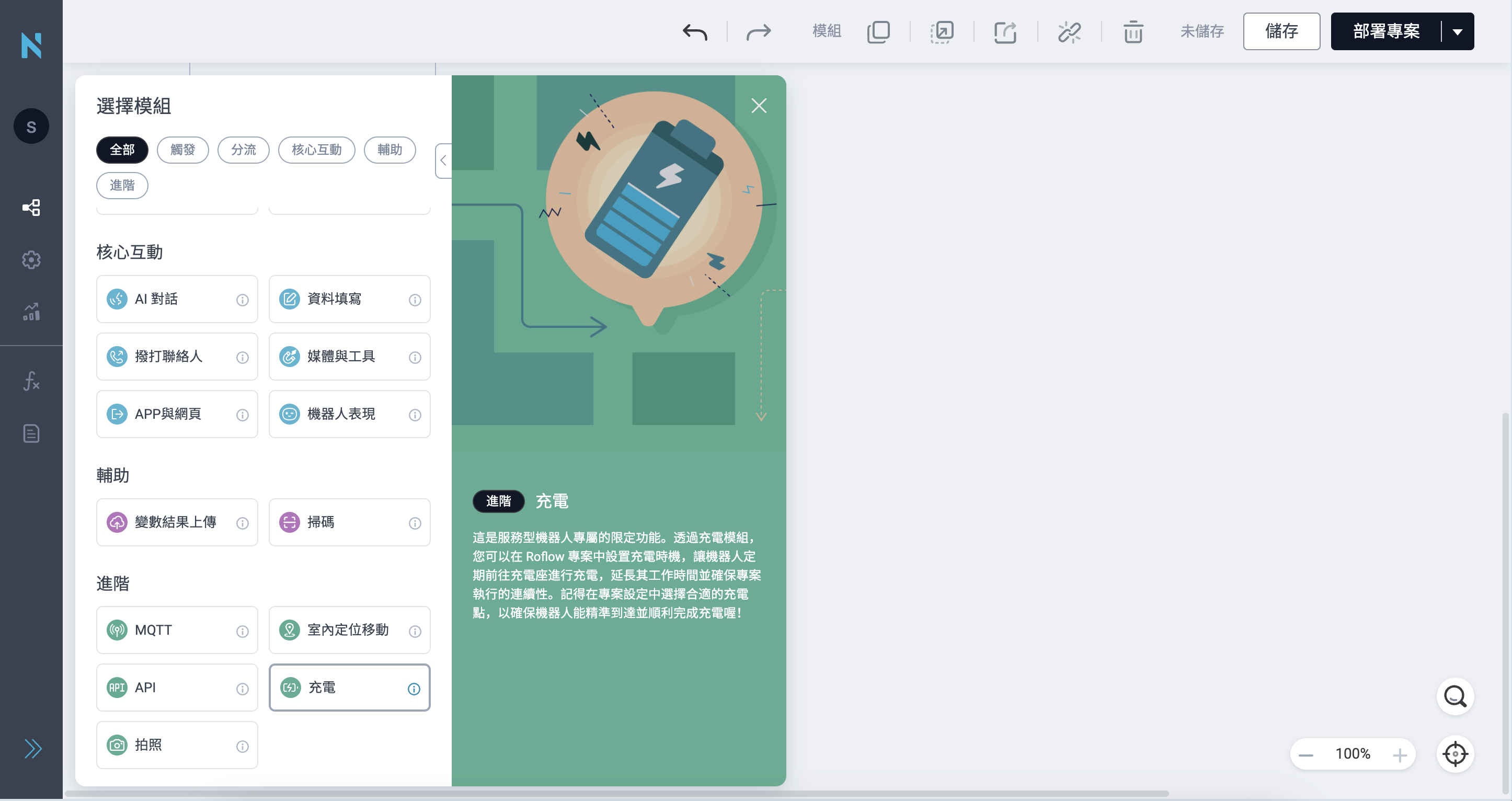Choose the 變數結果上傳 module

pyautogui.click(x=177, y=522)
